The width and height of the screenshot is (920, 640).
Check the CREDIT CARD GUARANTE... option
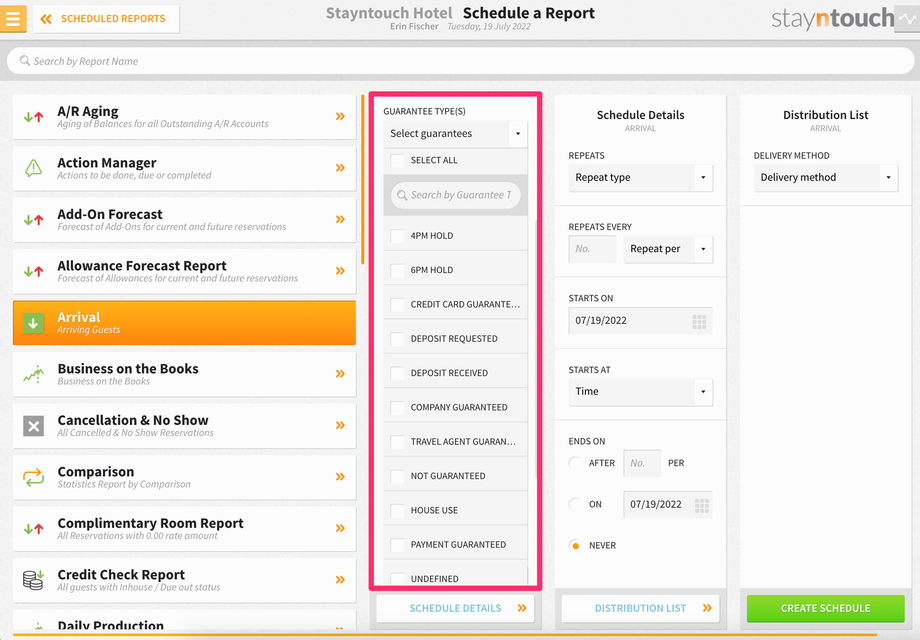pyautogui.click(x=397, y=304)
